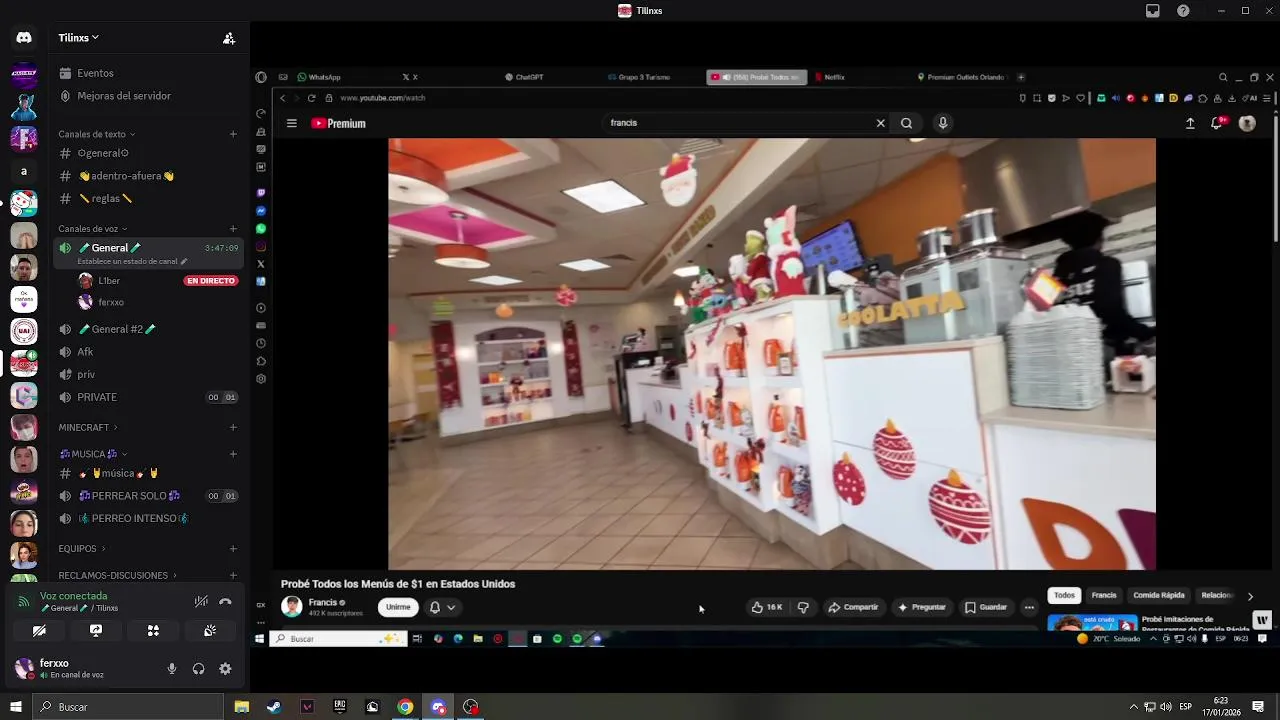Click the connection signal icon by Voz conectada

[x=24, y=601]
